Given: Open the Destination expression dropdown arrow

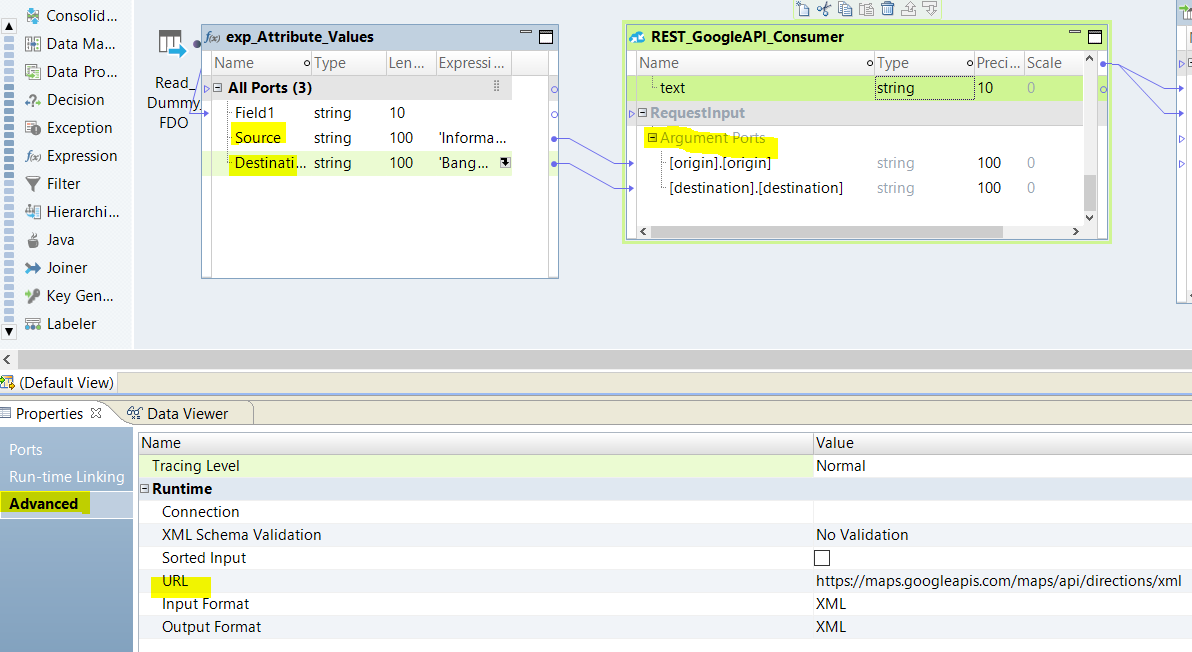Looking at the screenshot, I should [x=505, y=162].
